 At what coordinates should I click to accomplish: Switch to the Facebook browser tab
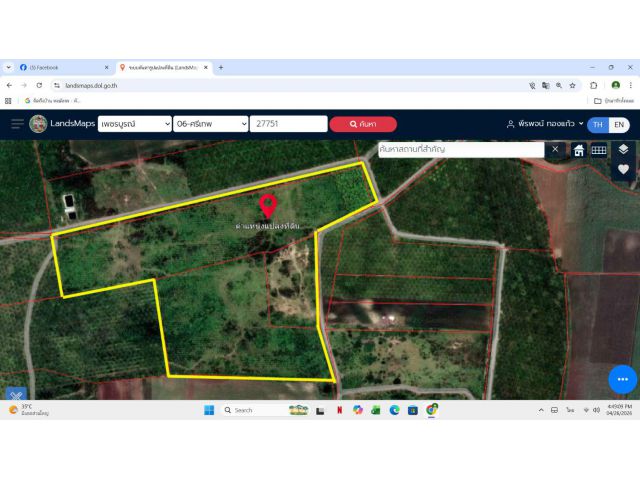pyautogui.click(x=64, y=67)
